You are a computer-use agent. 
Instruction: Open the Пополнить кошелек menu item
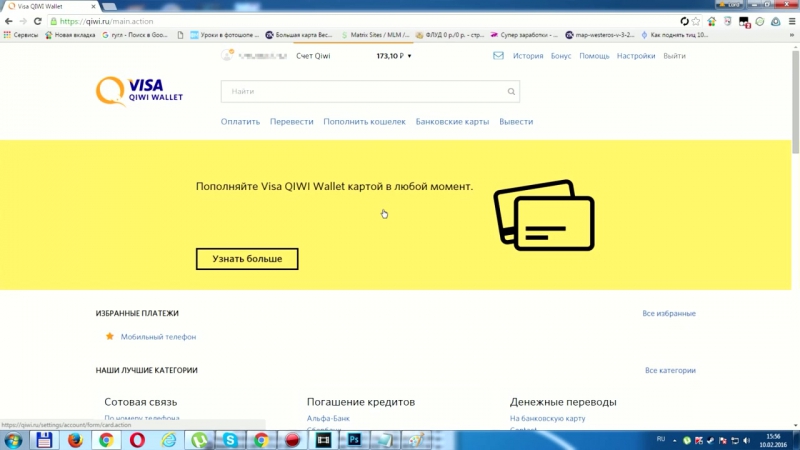pos(364,121)
